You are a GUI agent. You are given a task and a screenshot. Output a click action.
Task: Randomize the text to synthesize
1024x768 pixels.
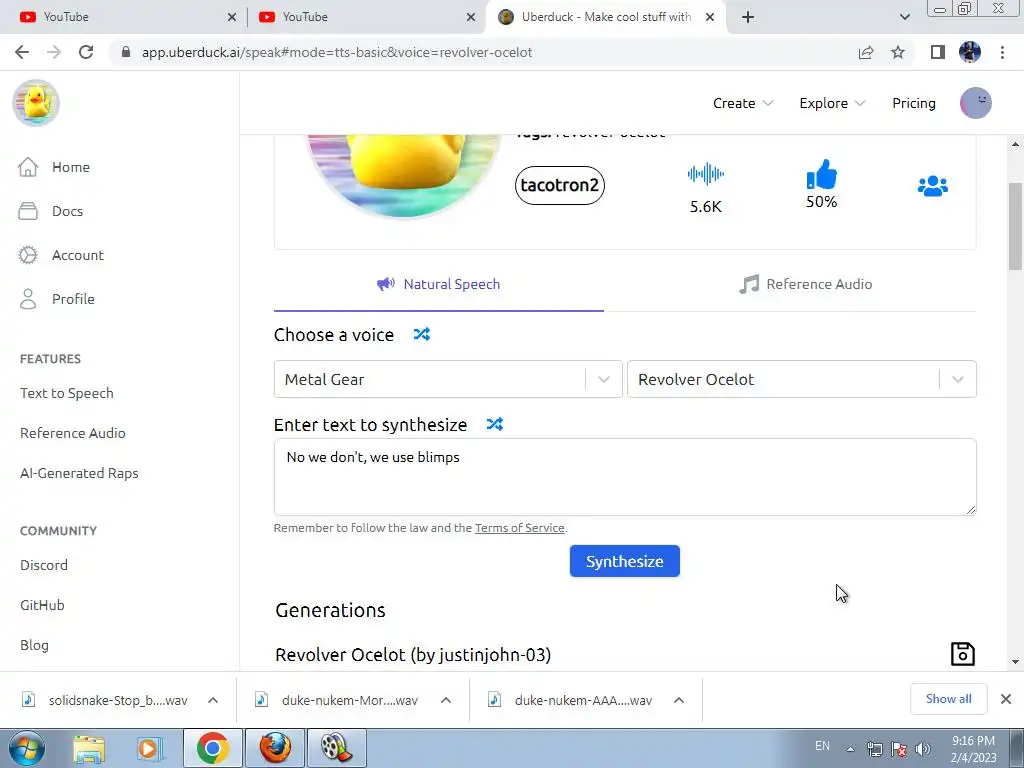click(x=494, y=424)
